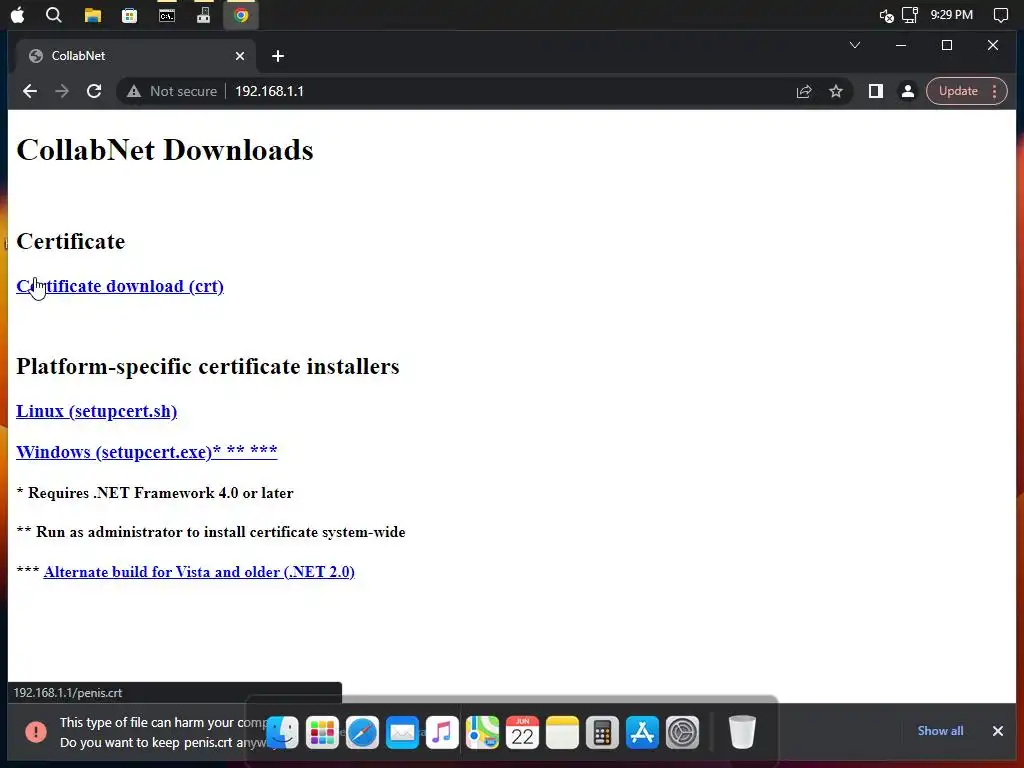Toggle the browser side panel
Image resolution: width=1024 pixels, height=768 pixels.
point(876,91)
